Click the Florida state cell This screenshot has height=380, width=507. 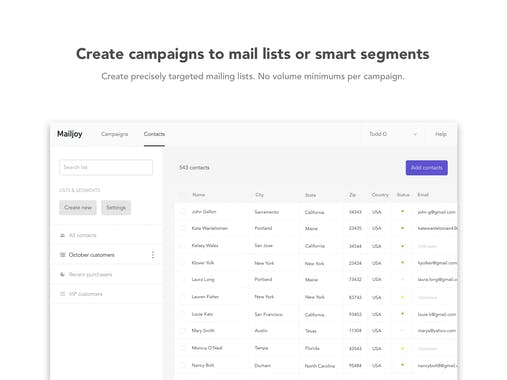point(312,348)
